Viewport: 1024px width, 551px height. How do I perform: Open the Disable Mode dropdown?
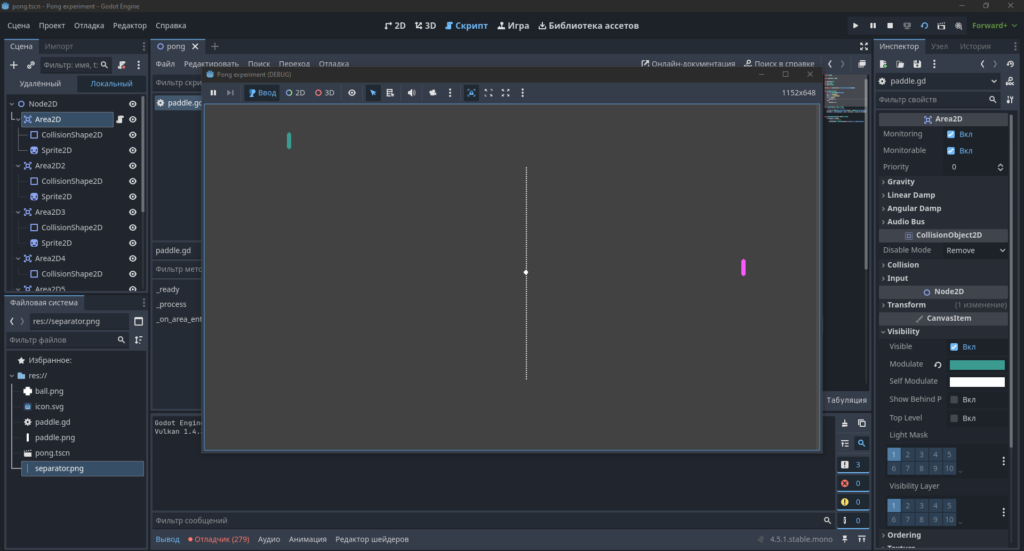click(x=976, y=251)
